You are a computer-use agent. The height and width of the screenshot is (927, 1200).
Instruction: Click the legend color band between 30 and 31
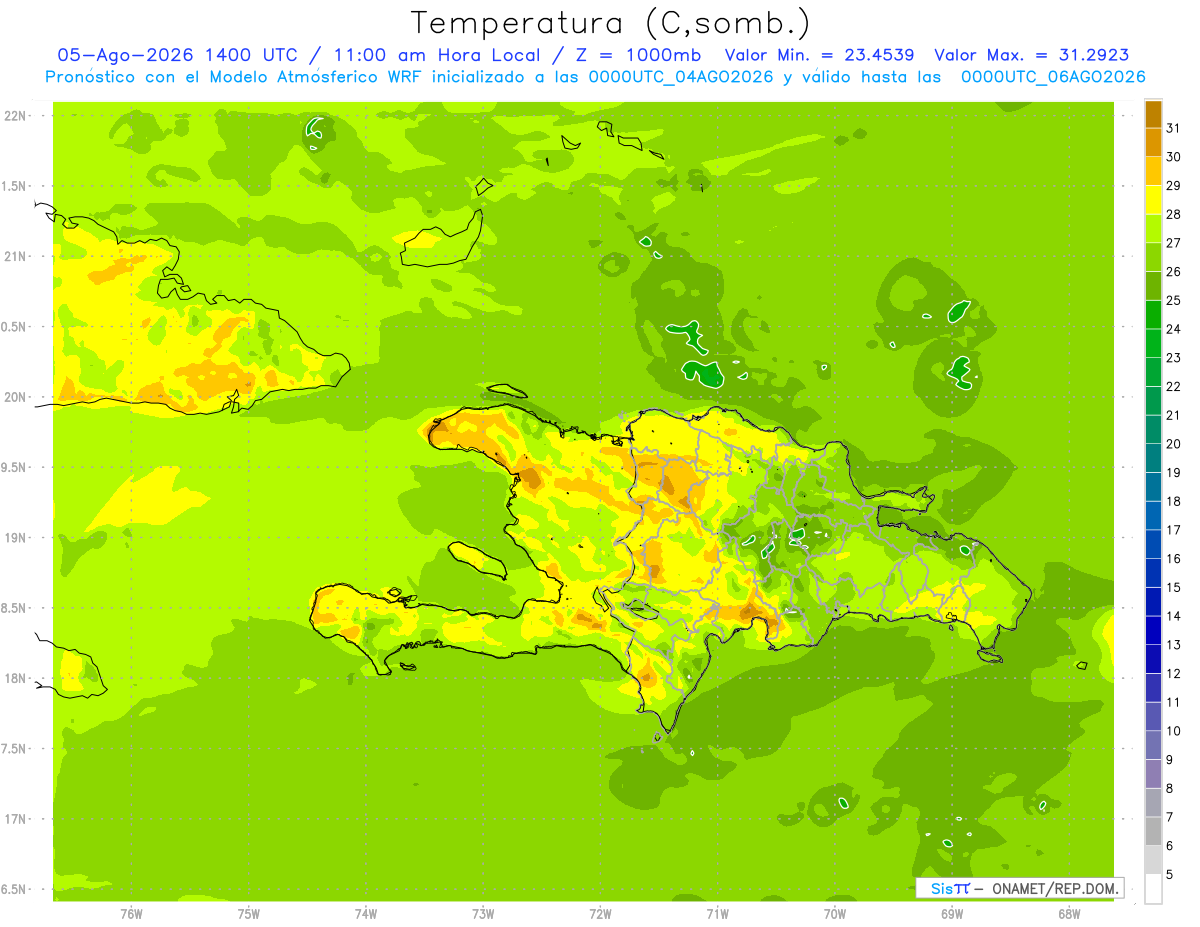[x=1153, y=143]
